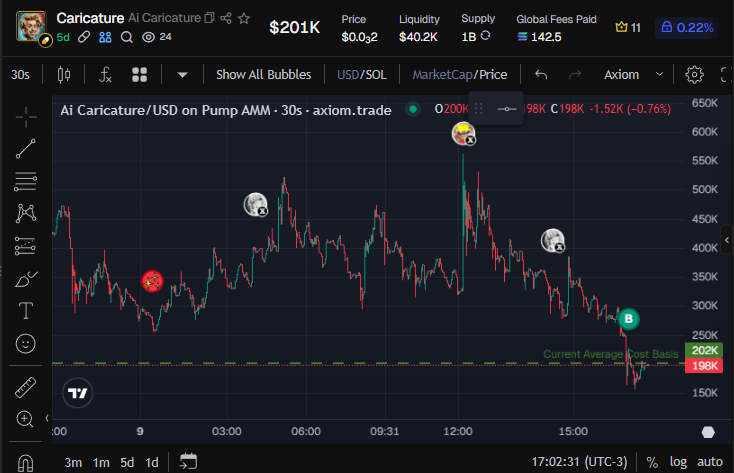Toggle the magnet snap mode
The image size is (734, 473).
click(26, 464)
